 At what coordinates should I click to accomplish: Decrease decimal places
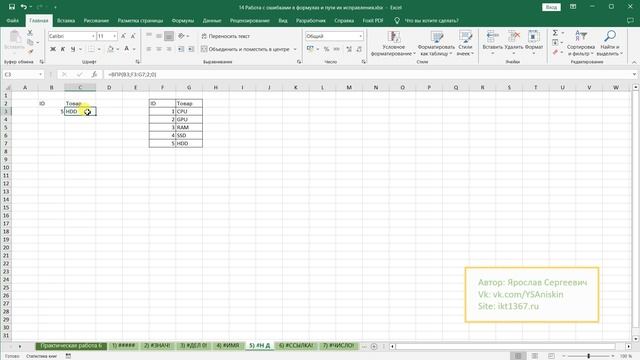(359, 49)
